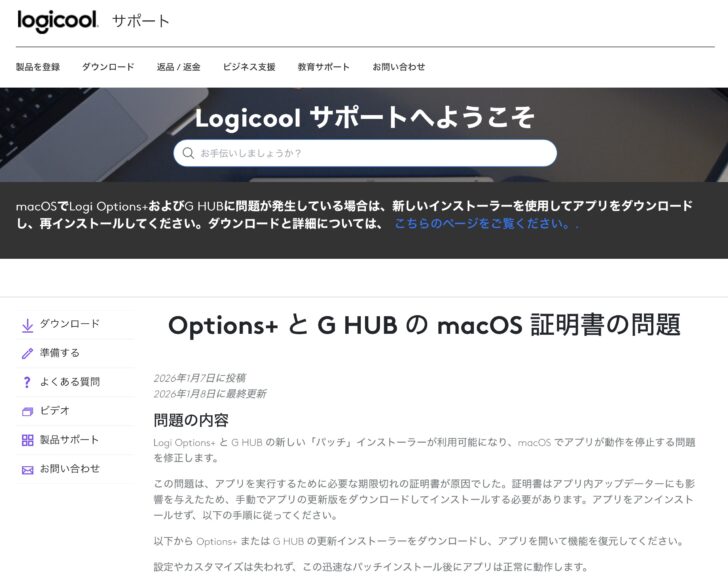Select 教育サポート in navigation
The image size is (728, 577).
324,67
